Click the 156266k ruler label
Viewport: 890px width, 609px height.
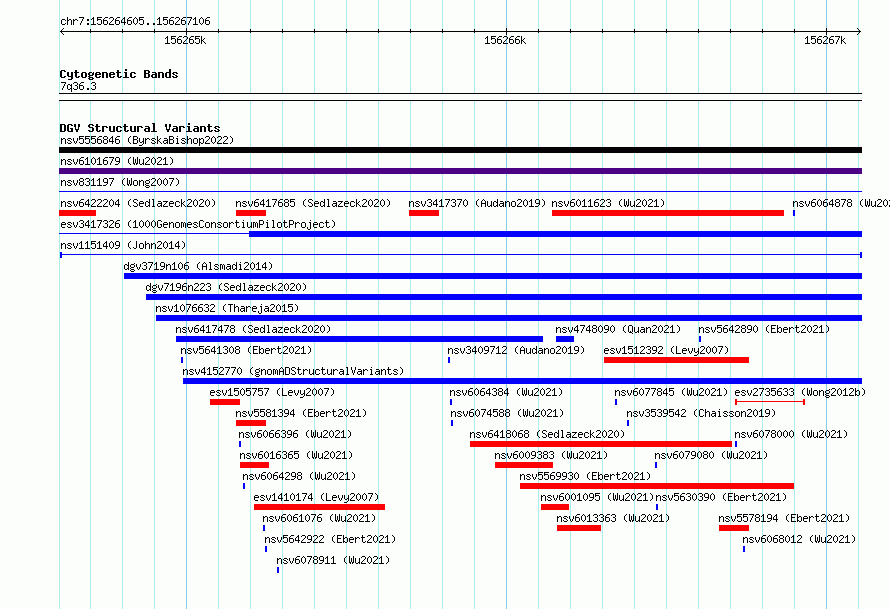point(505,40)
